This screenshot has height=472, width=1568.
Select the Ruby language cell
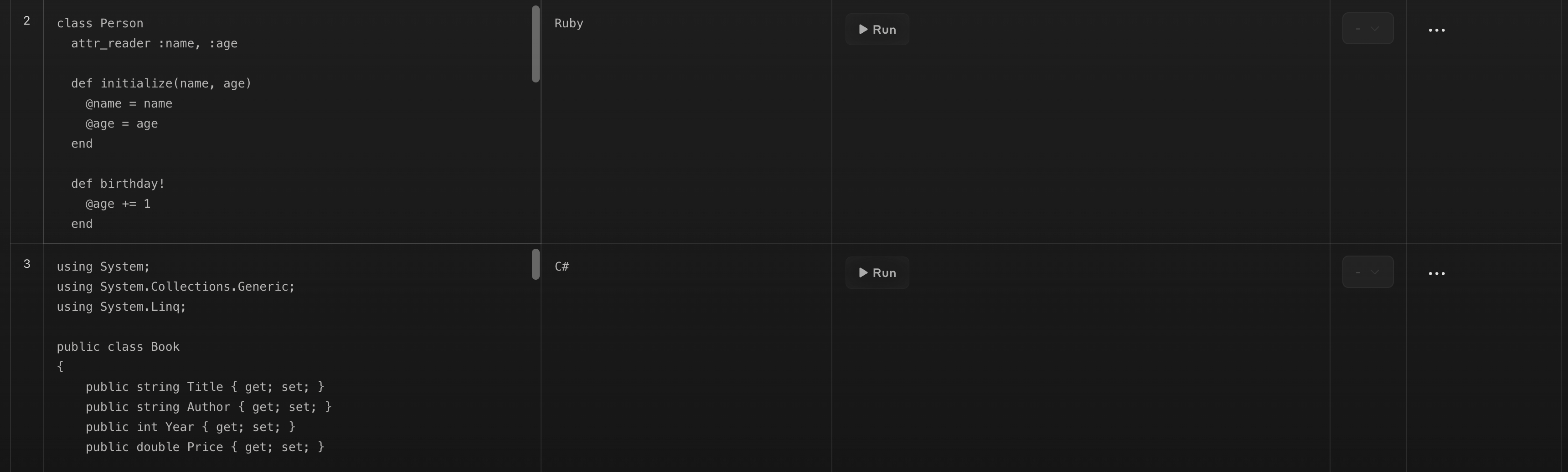point(568,23)
